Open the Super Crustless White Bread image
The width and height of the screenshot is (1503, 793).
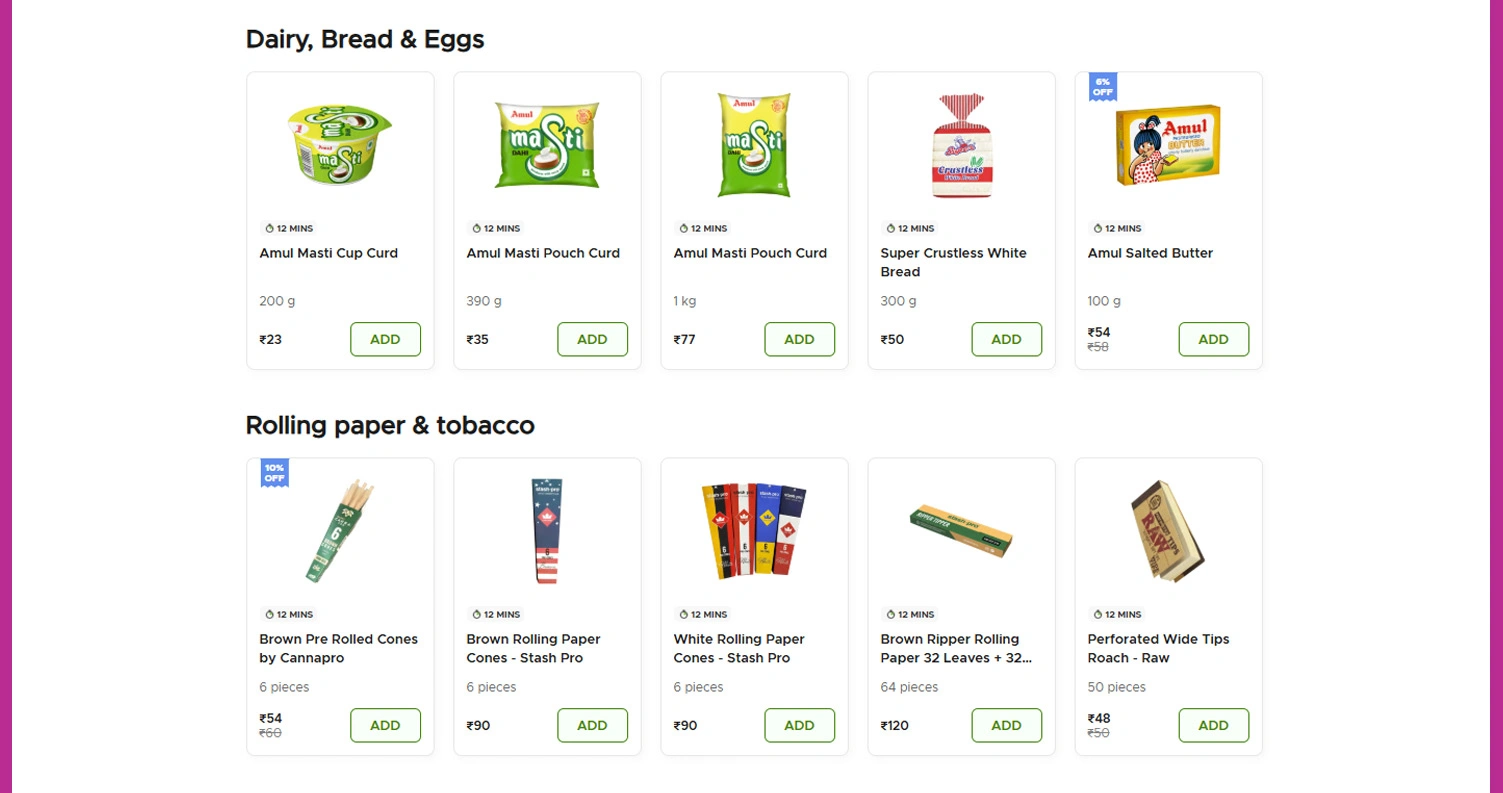click(961, 146)
